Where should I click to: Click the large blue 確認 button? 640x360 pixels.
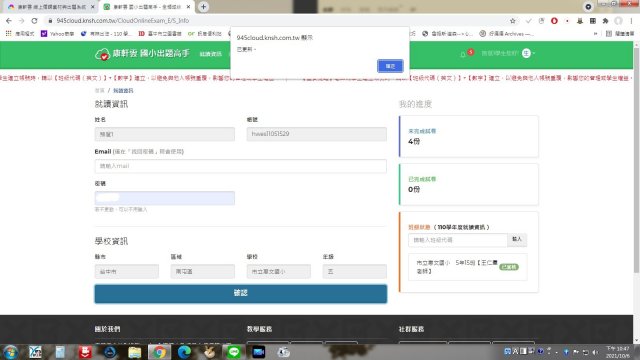point(240,293)
